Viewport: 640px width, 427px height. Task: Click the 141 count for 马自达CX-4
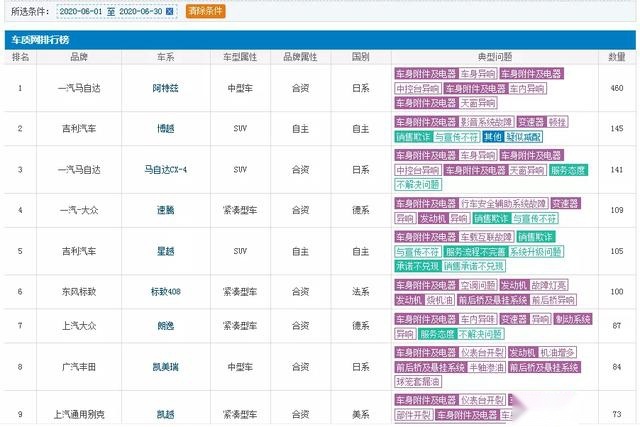tap(617, 169)
